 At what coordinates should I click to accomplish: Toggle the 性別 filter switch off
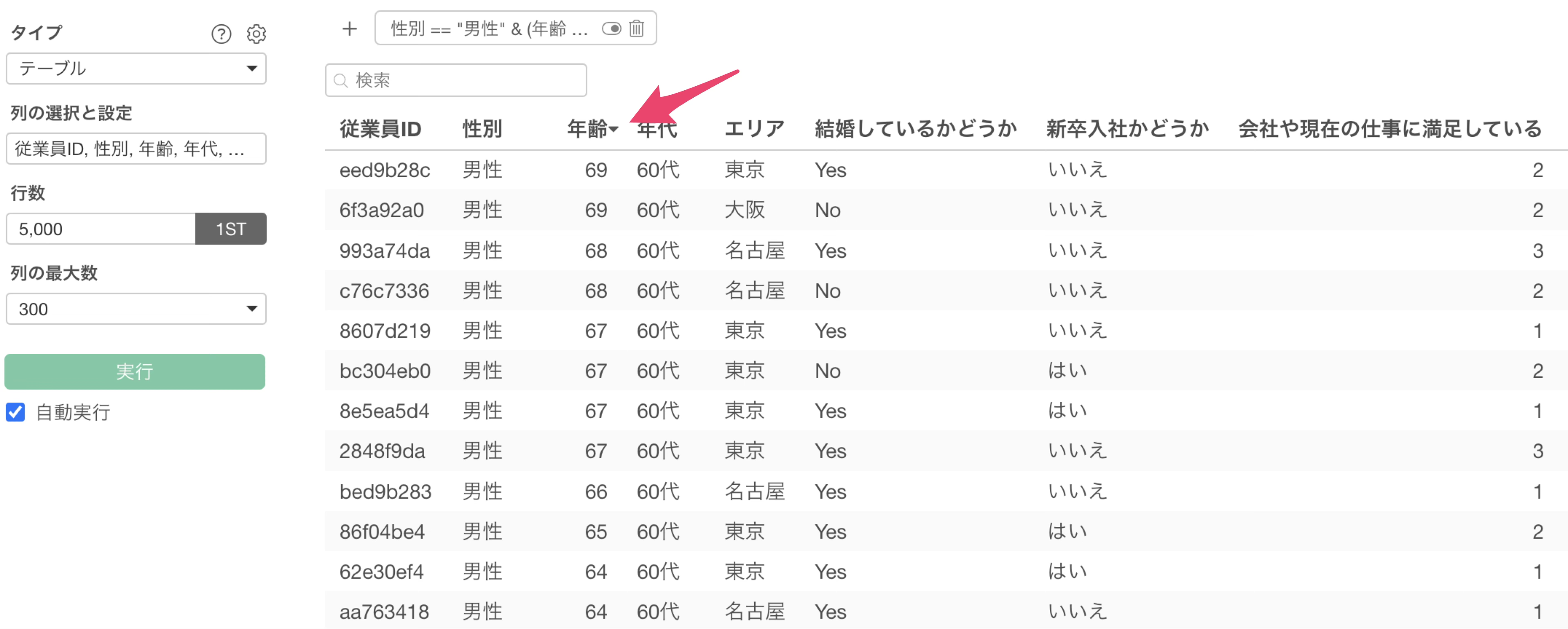pyautogui.click(x=611, y=29)
